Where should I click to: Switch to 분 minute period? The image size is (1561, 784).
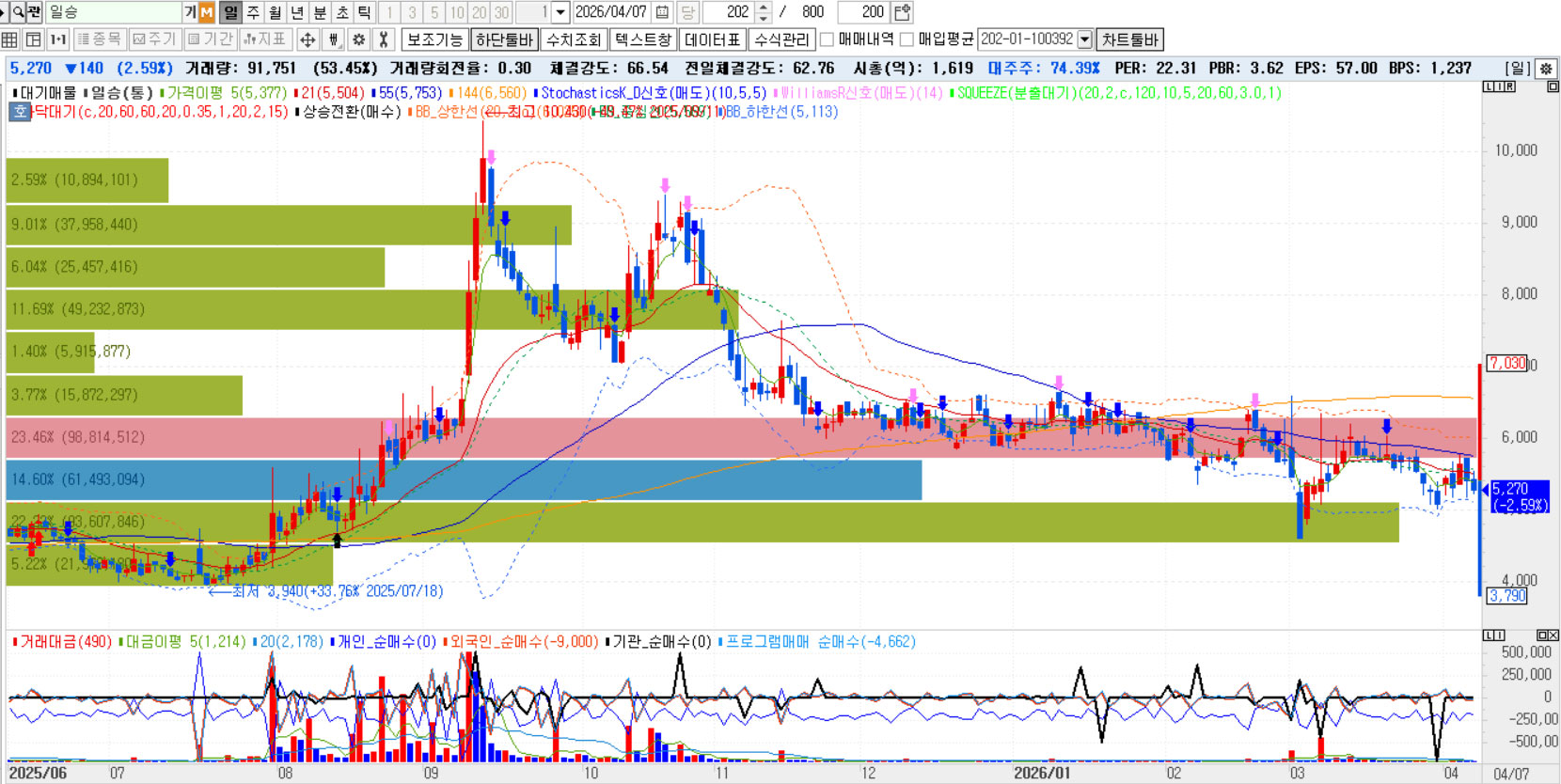click(x=321, y=12)
